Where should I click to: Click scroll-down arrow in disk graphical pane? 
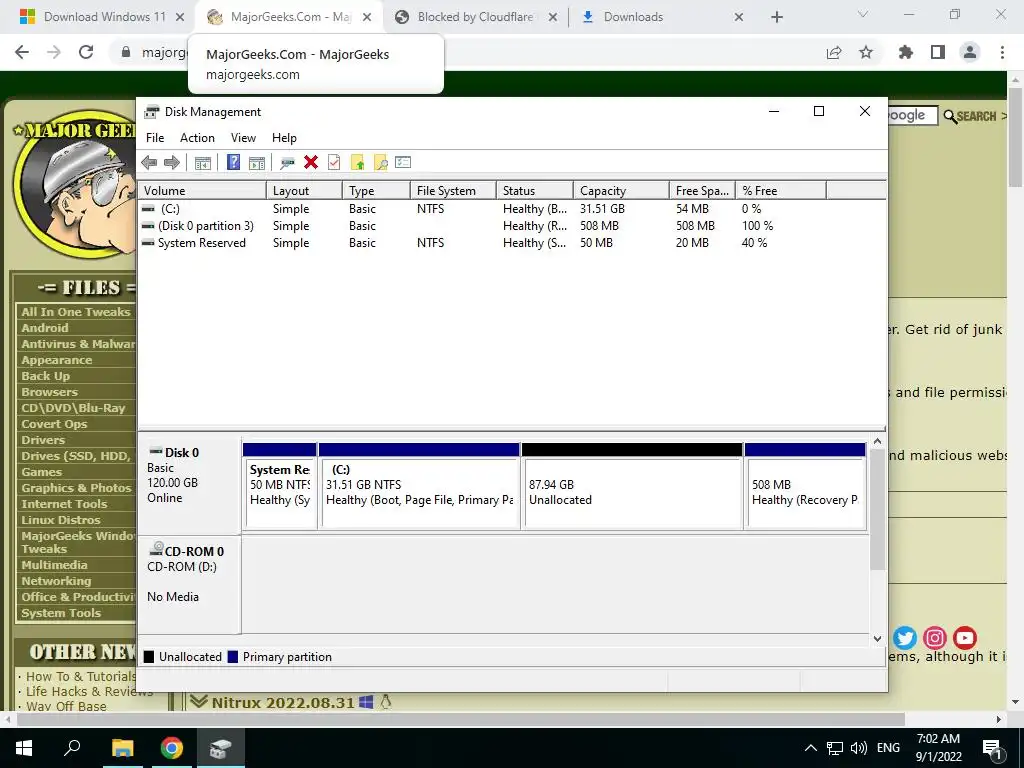877,639
